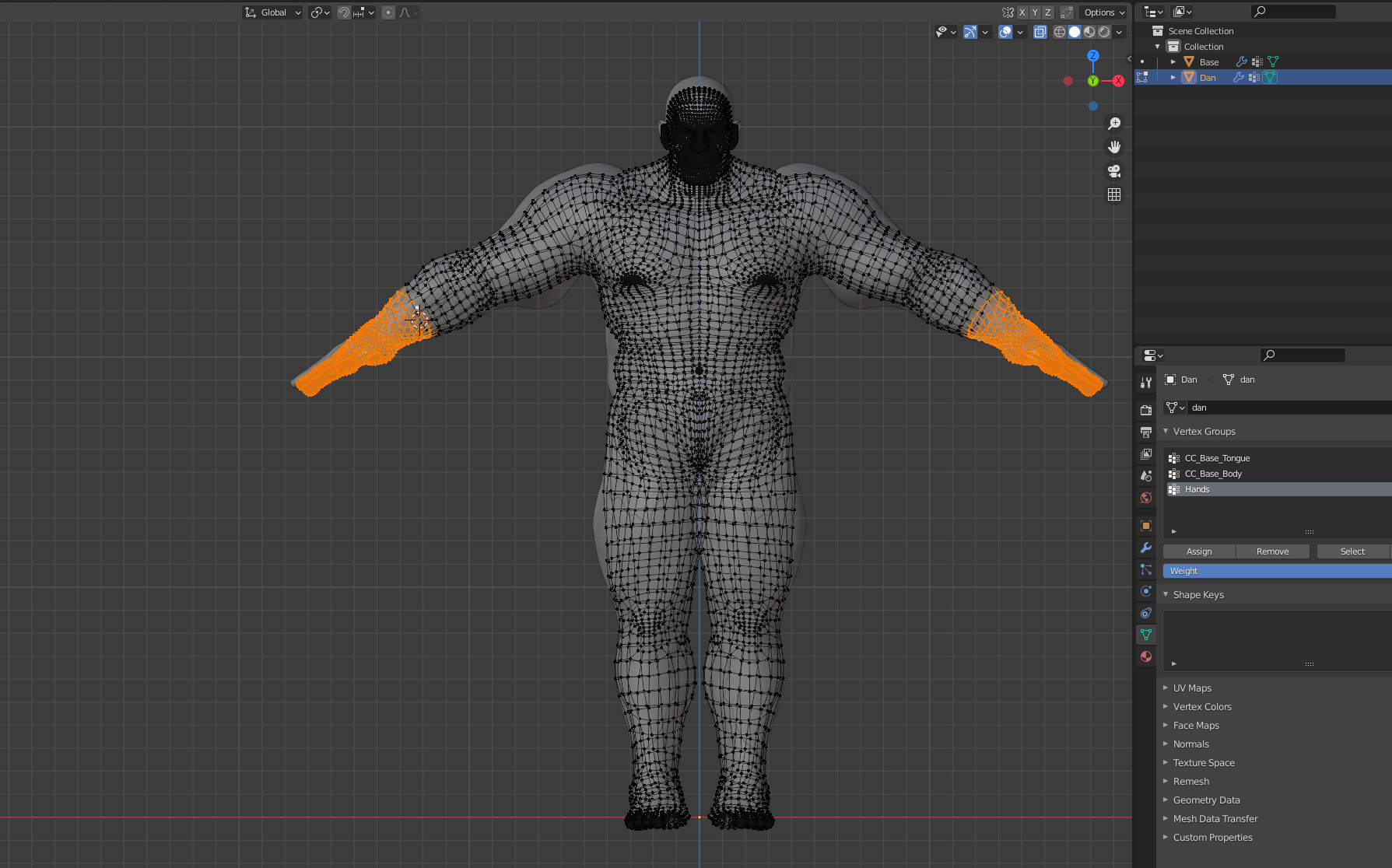1392x868 pixels.
Task: Open the Tool properties tab
Action: coord(1145,382)
